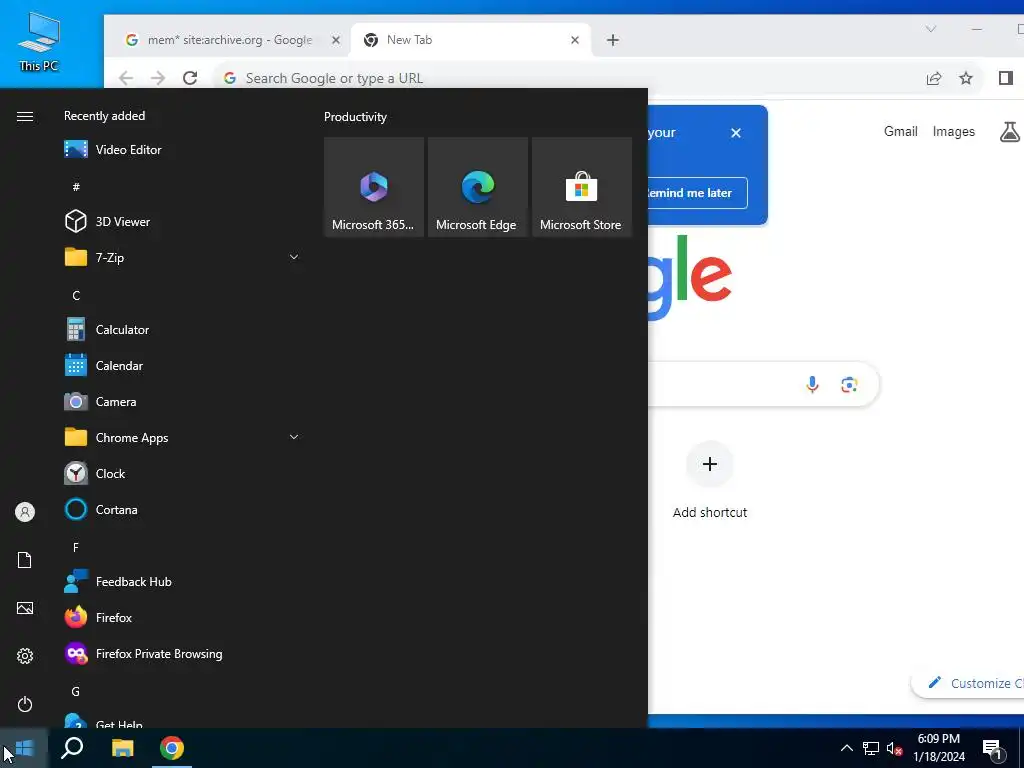
Task: Click the Chrome address bar
Action: pos(568,78)
